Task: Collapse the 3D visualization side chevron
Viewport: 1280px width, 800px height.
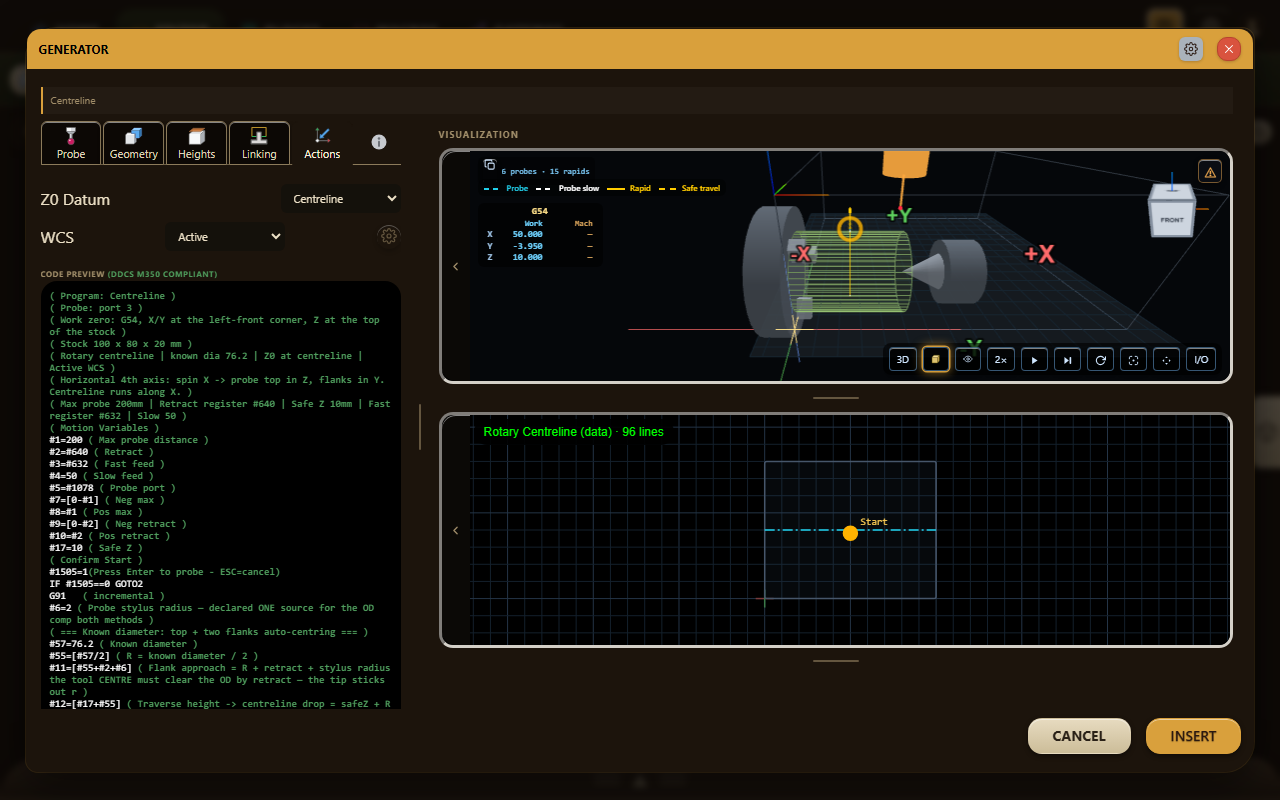Action: [x=456, y=266]
